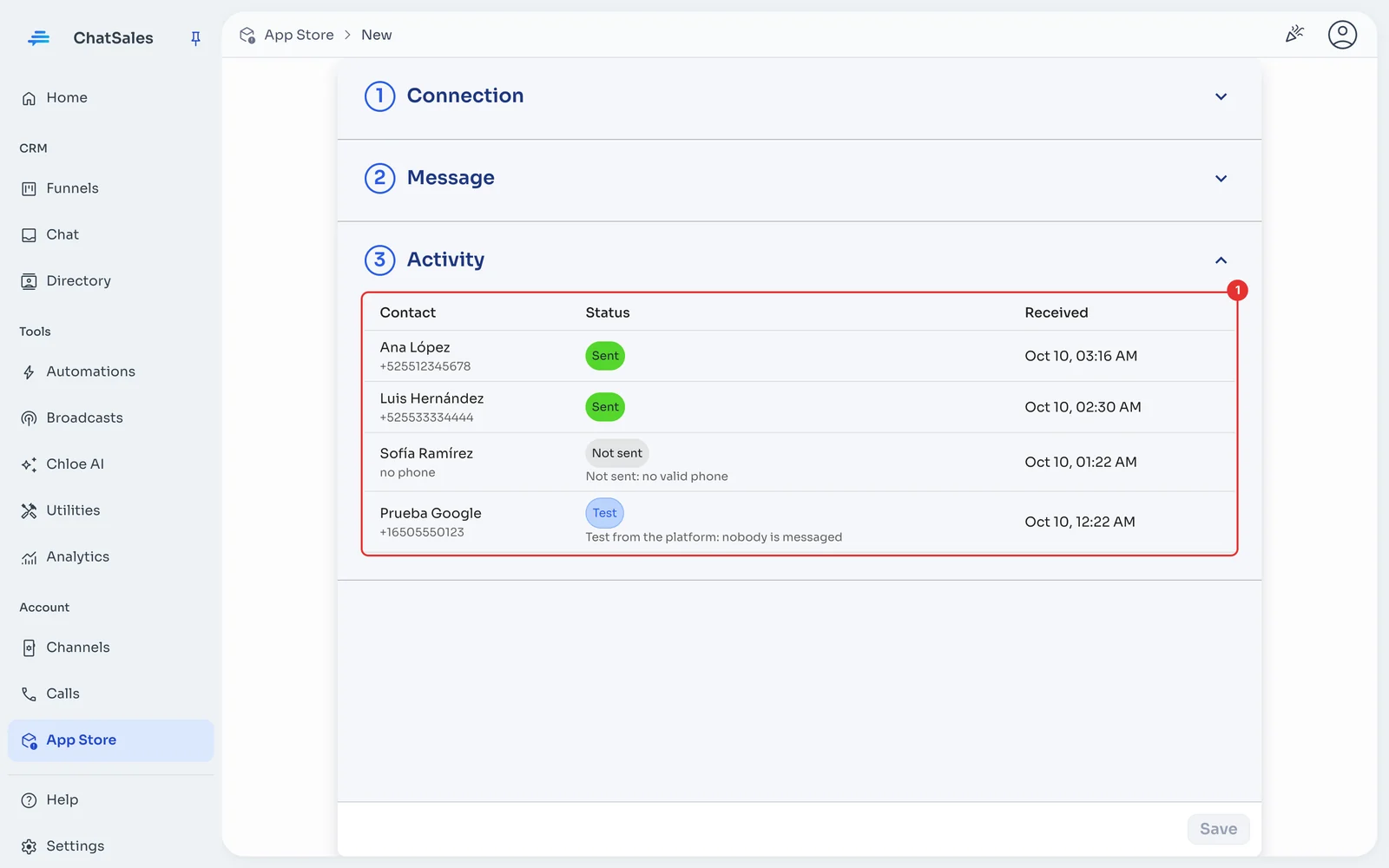The width and height of the screenshot is (1389, 868).
Task: Click the Sofía Ramírez contact name
Action: [426, 453]
